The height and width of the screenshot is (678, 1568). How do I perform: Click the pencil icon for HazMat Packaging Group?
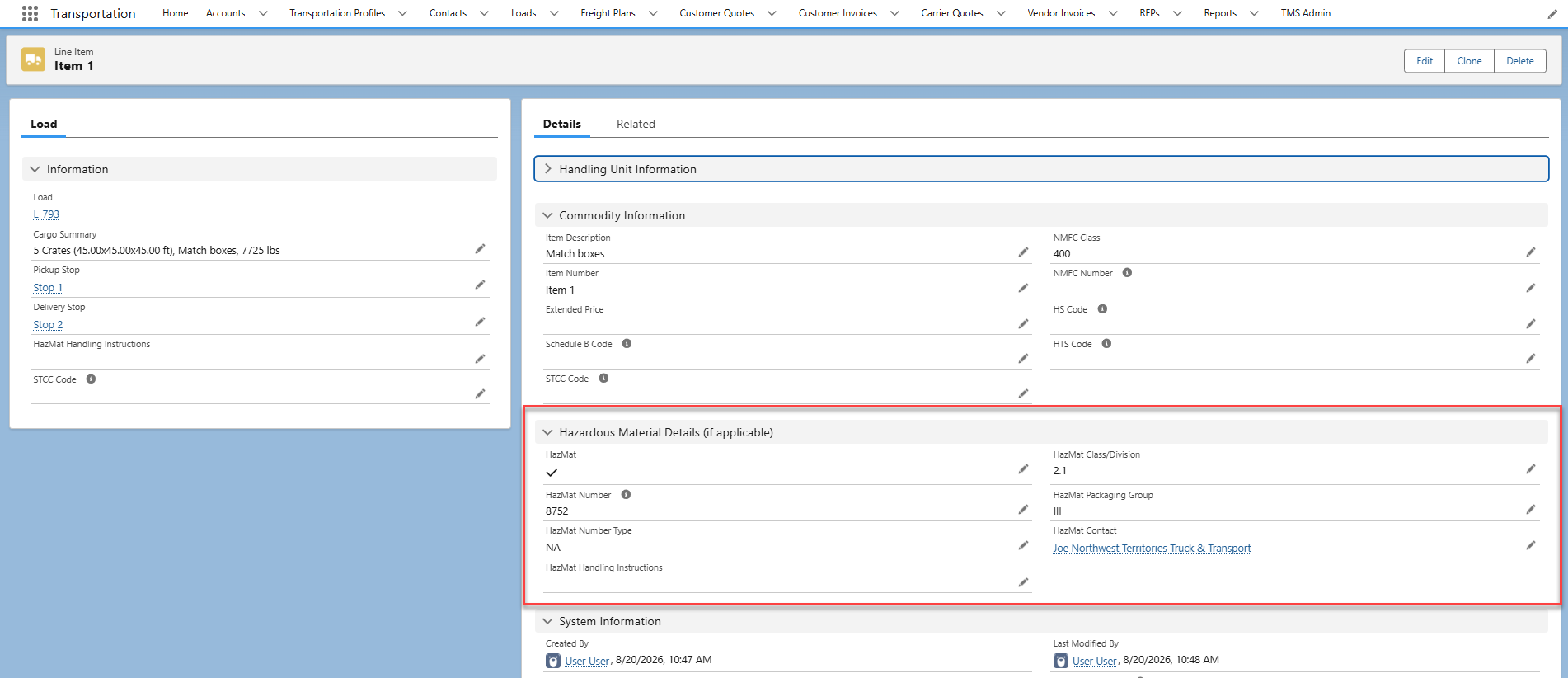(1531, 510)
